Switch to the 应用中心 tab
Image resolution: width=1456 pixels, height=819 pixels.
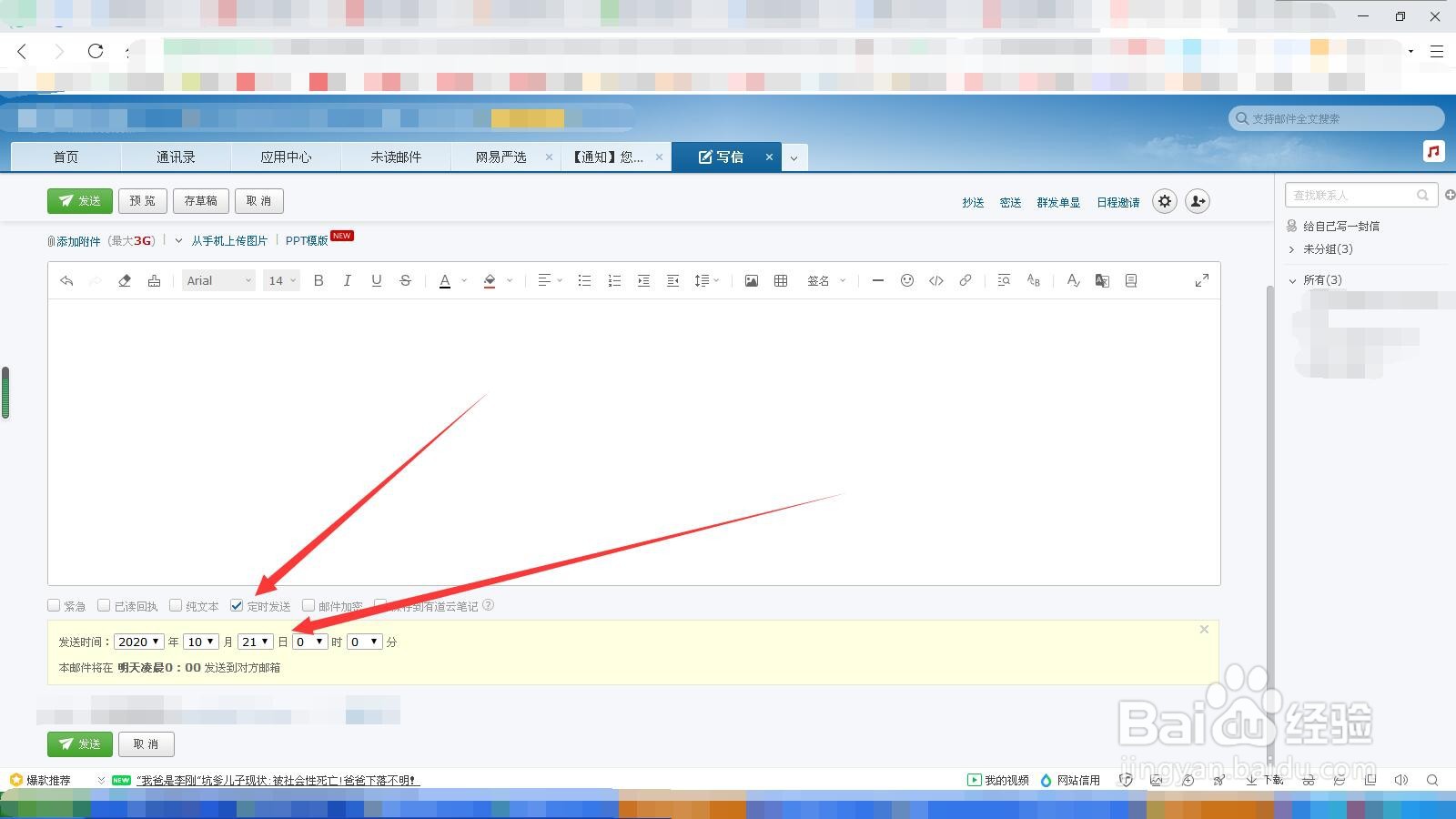[286, 157]
